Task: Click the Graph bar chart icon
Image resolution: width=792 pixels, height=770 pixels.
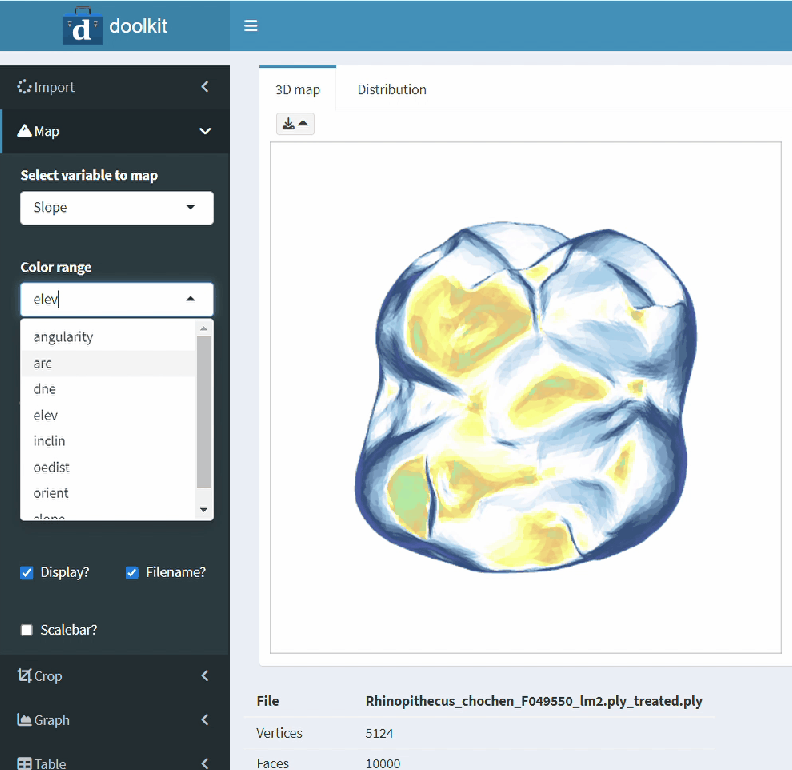Action: pyautogui.click(x=25, y=720)
